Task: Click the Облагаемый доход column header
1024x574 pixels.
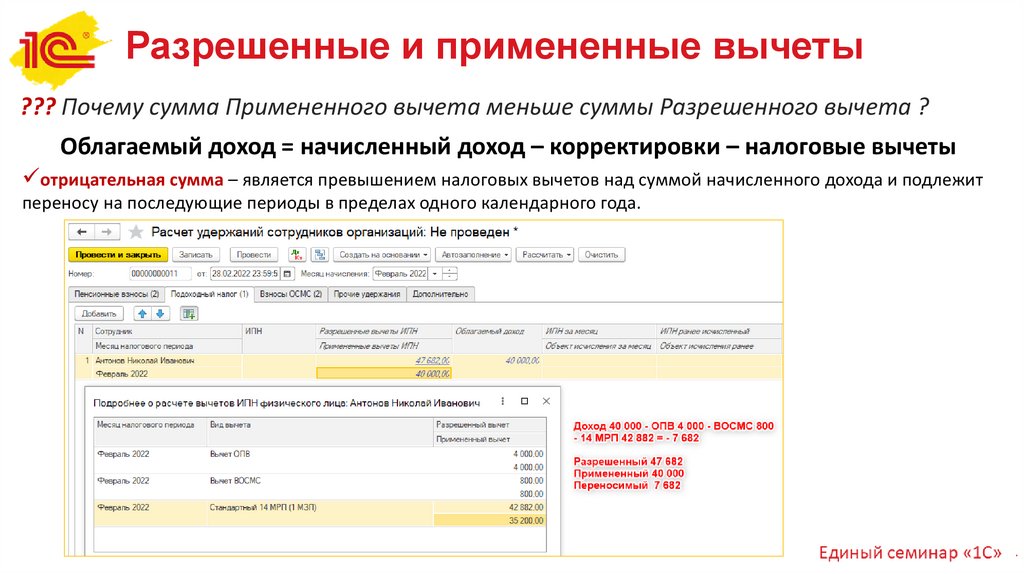Action: tap(496, 331)
